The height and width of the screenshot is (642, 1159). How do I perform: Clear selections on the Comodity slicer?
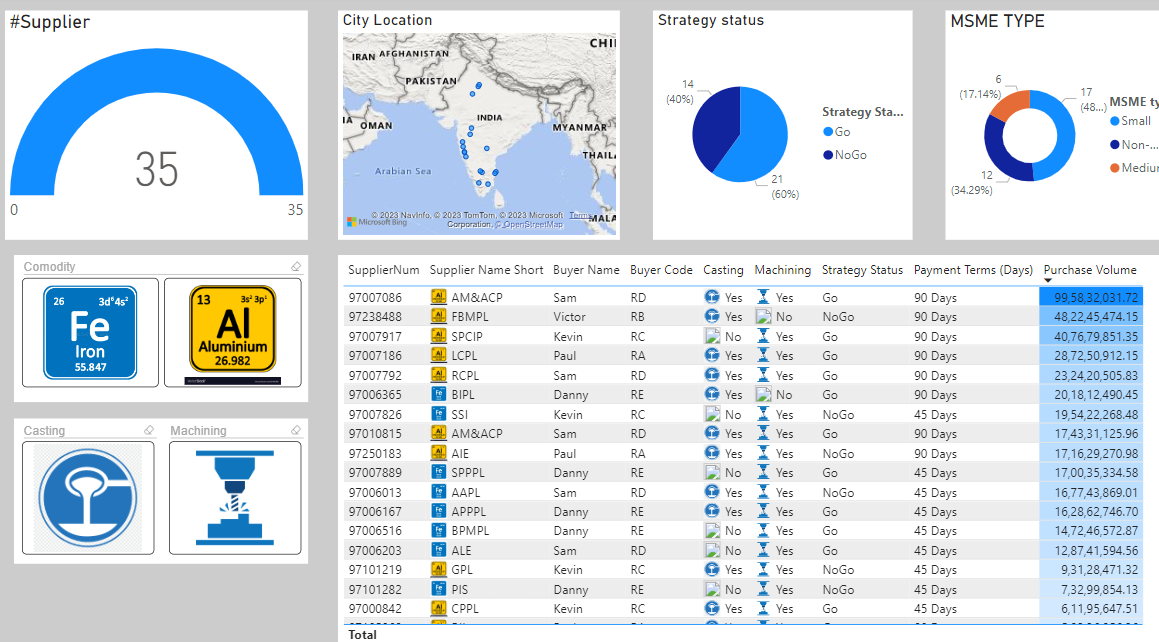(x=296, y=267)
